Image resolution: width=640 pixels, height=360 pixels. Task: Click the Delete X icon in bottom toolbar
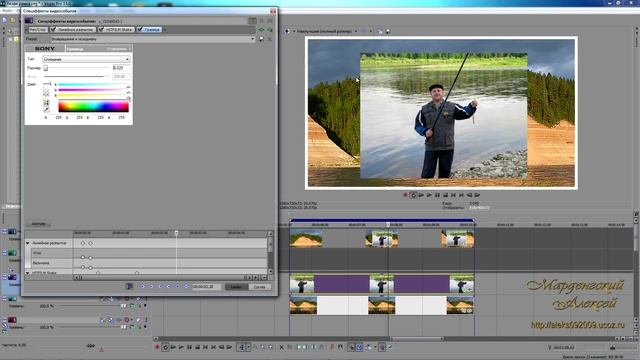tap(282, 347)
